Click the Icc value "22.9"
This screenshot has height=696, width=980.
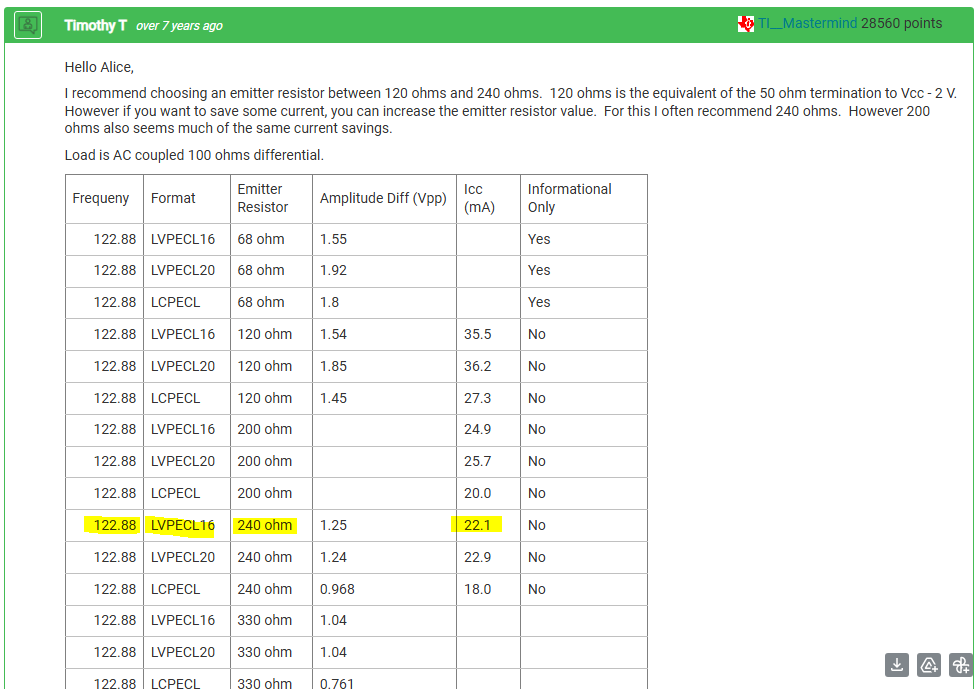(478, 557)
